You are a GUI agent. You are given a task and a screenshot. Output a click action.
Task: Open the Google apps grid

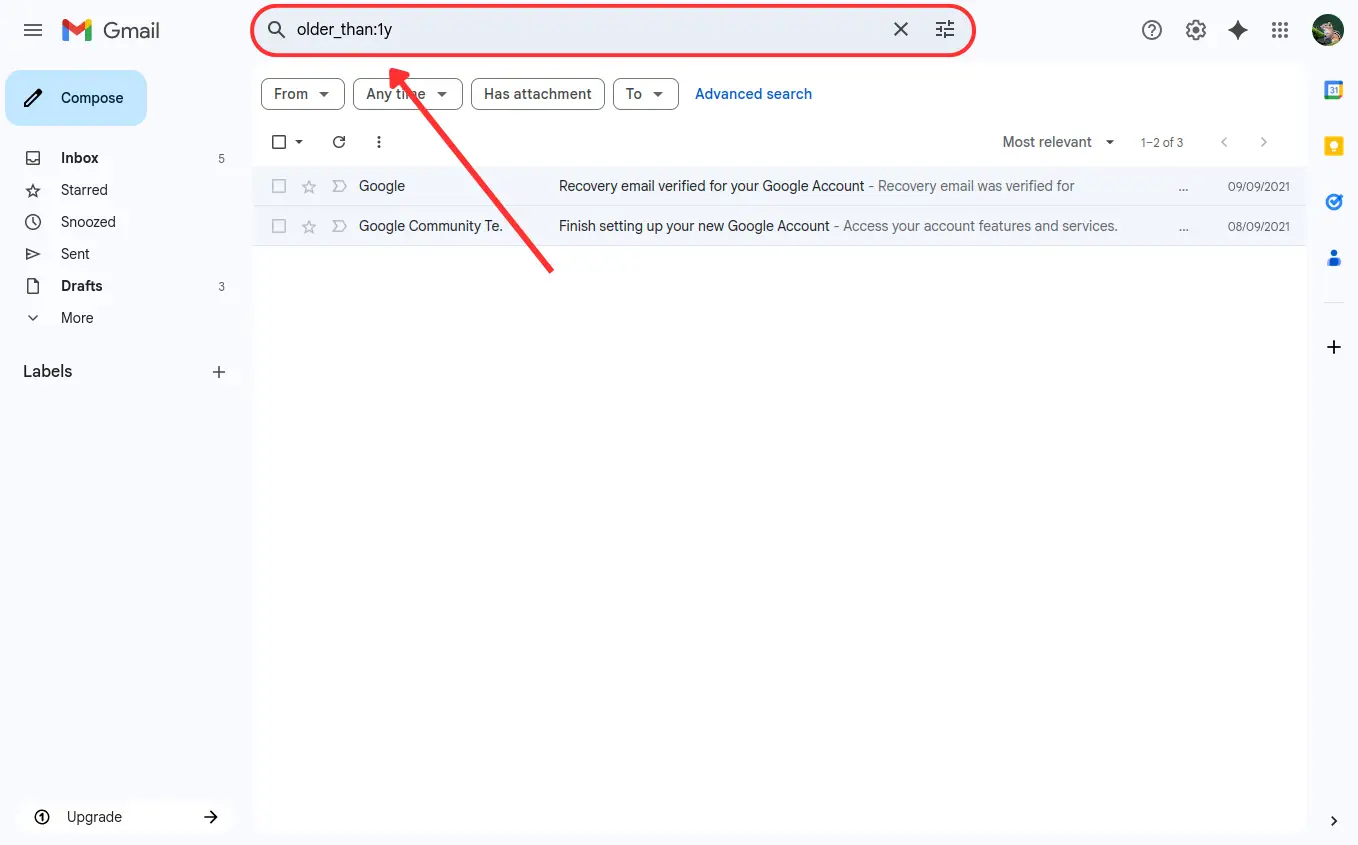click(x=1280, y=30)
